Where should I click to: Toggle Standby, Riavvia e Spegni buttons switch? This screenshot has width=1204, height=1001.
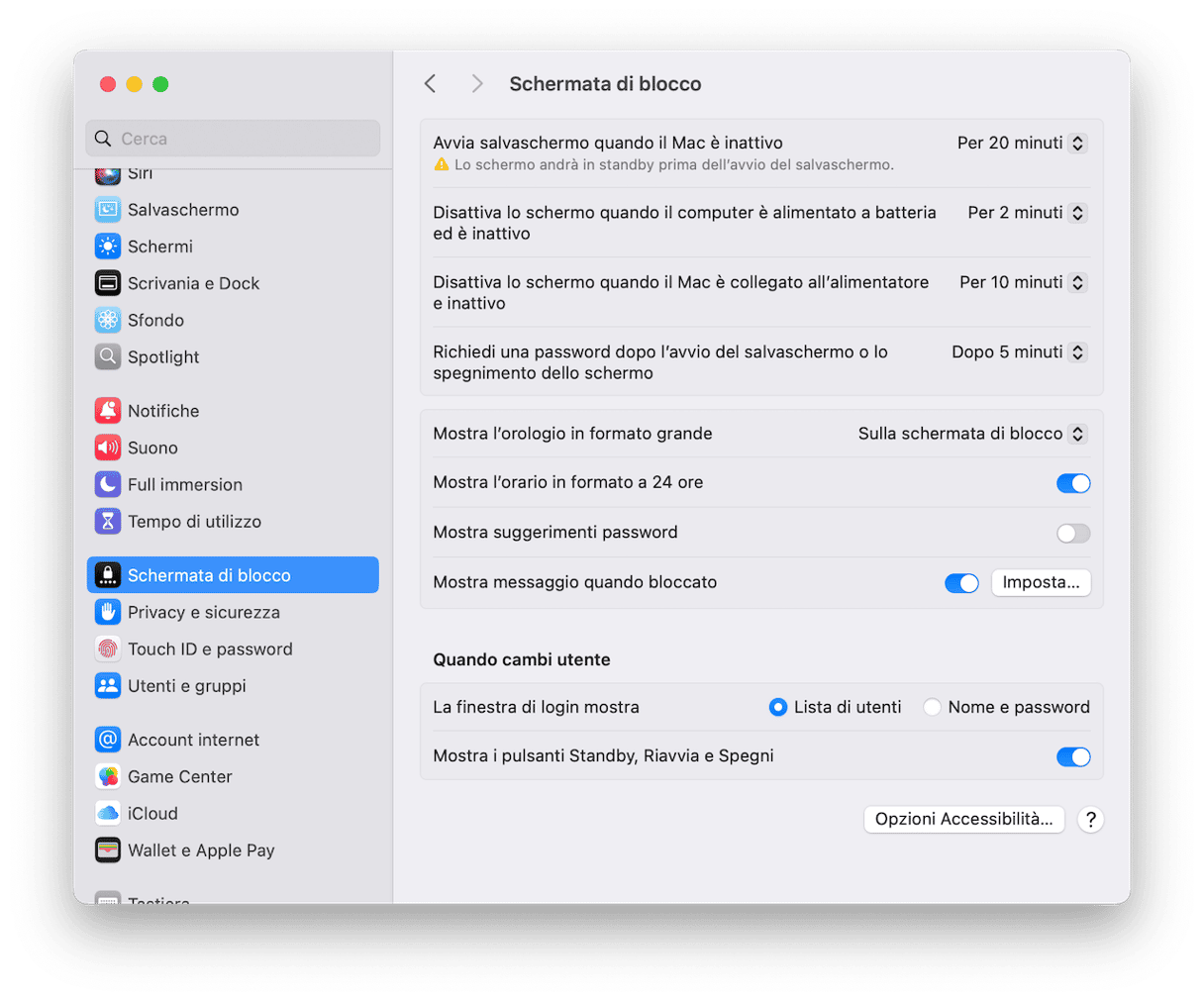coord(1073,757)
